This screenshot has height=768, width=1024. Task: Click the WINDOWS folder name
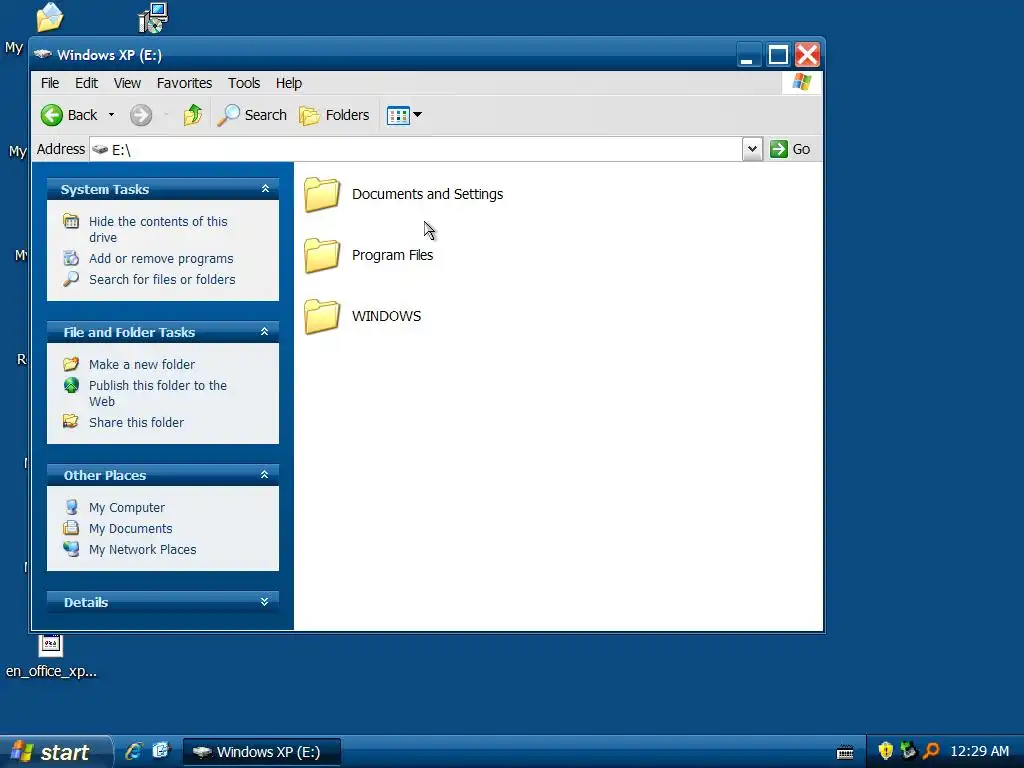(x=387, y=315)
